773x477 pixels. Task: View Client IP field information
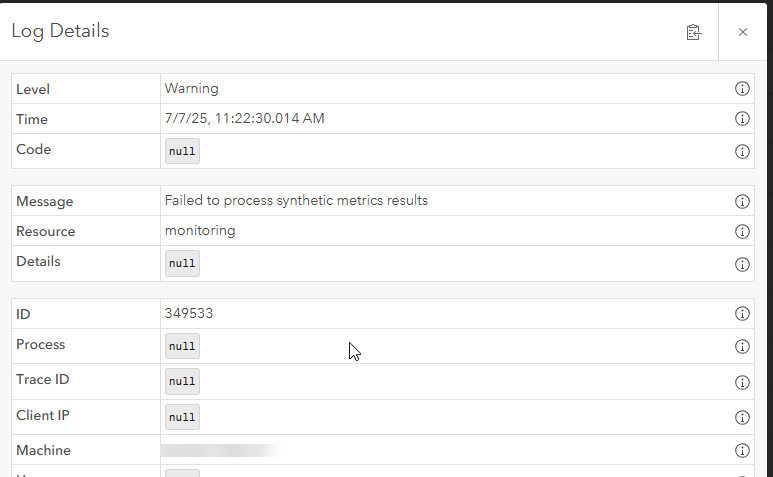[742, 417]
